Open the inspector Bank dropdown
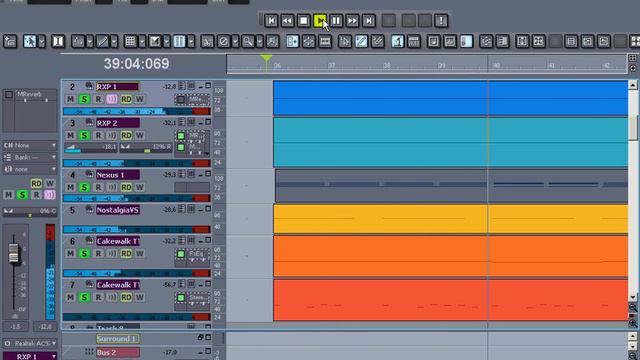Viewport: 640px width, 360px height. [30, 157]
